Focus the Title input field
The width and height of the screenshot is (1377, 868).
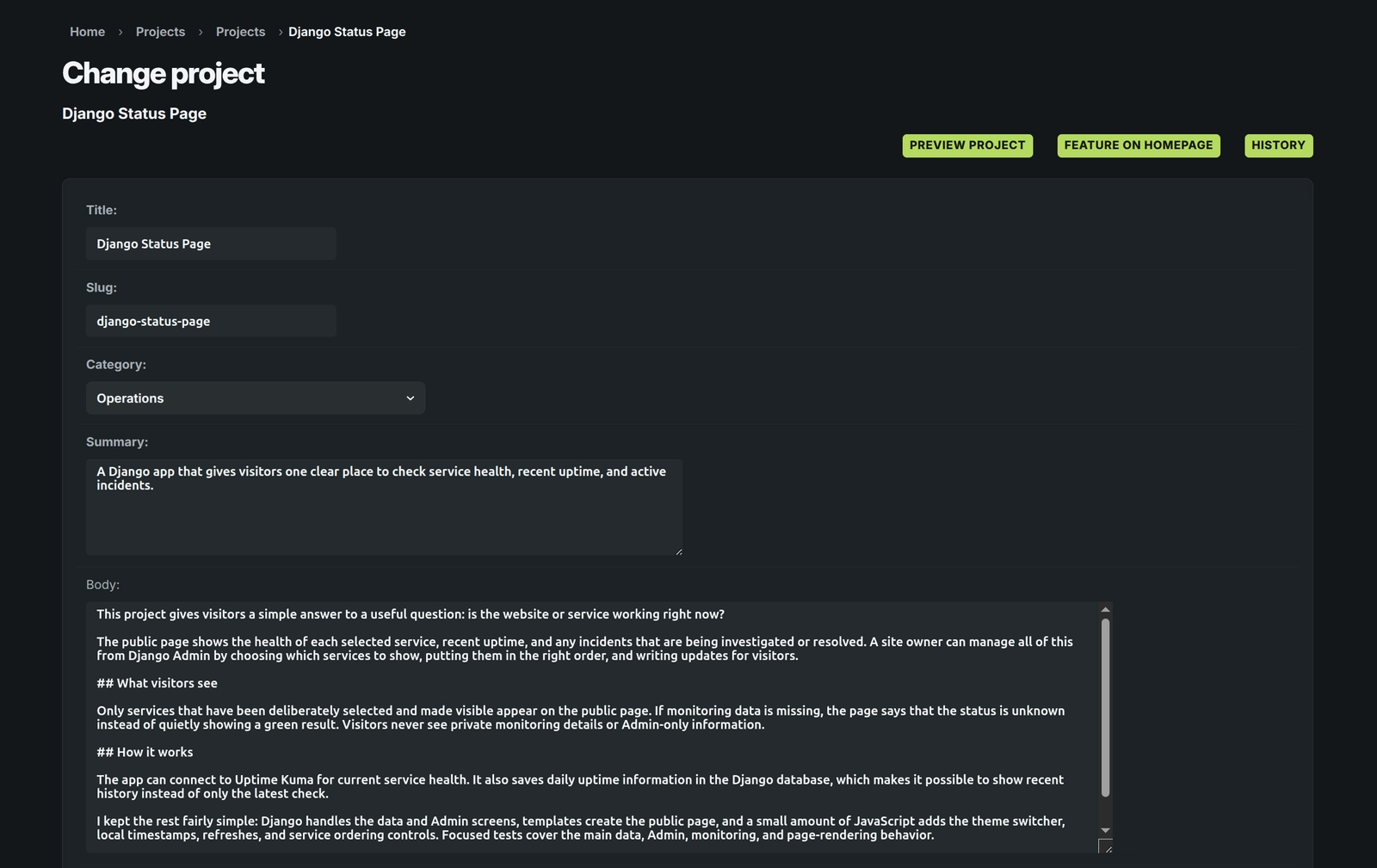(211, 243)
